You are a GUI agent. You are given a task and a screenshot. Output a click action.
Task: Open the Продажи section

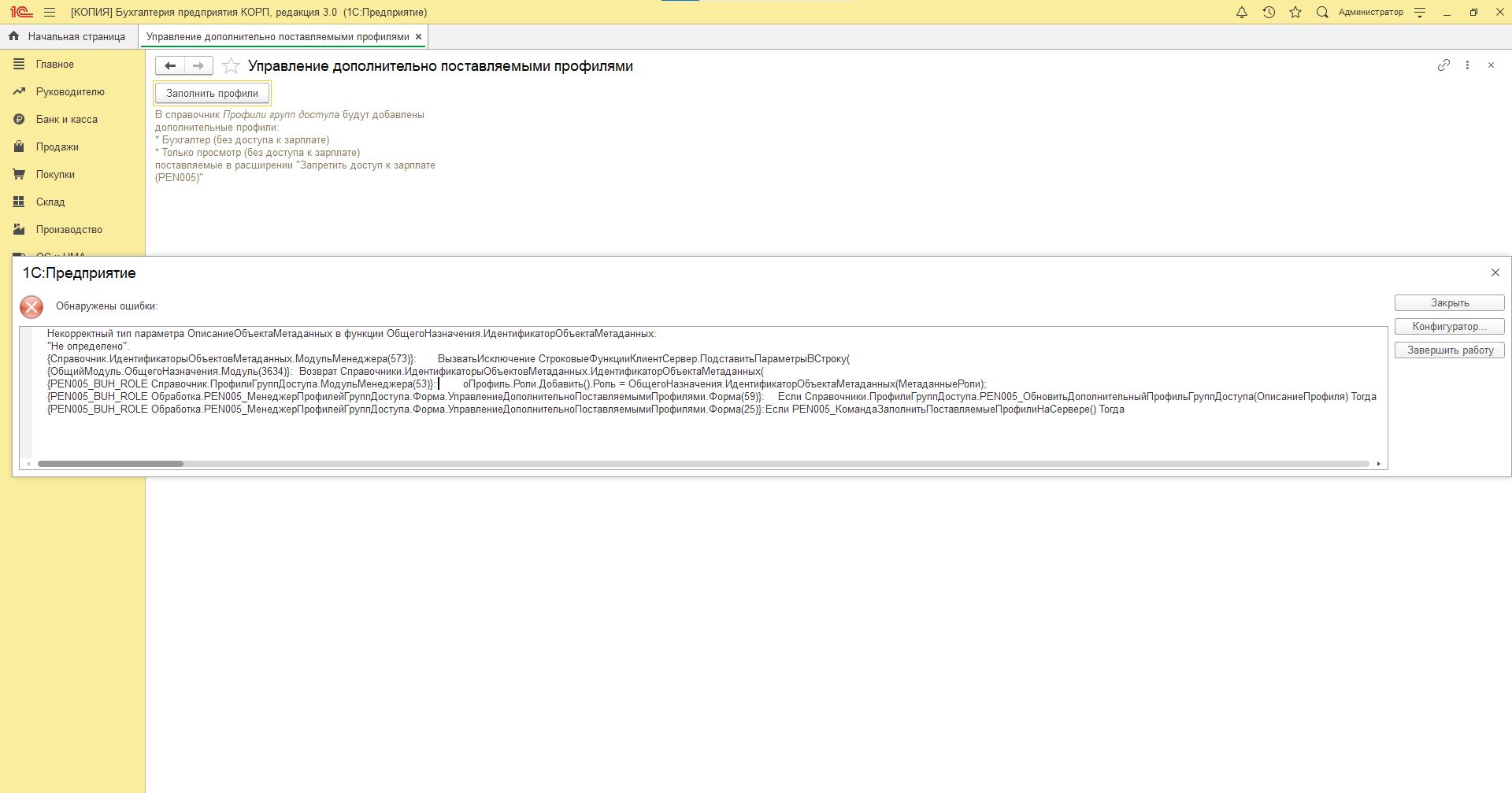[x=57, y=147]
